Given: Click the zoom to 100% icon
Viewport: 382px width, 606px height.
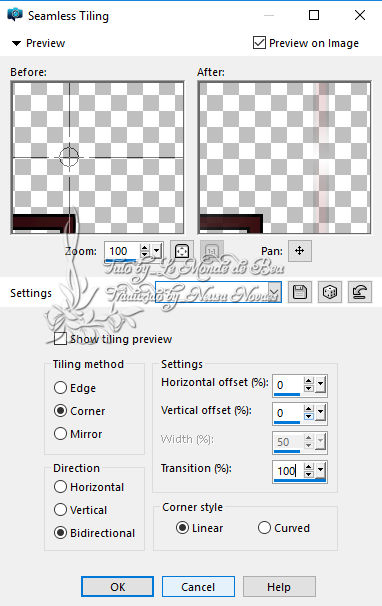Looking at the screenshot, I should click(212, 251).
